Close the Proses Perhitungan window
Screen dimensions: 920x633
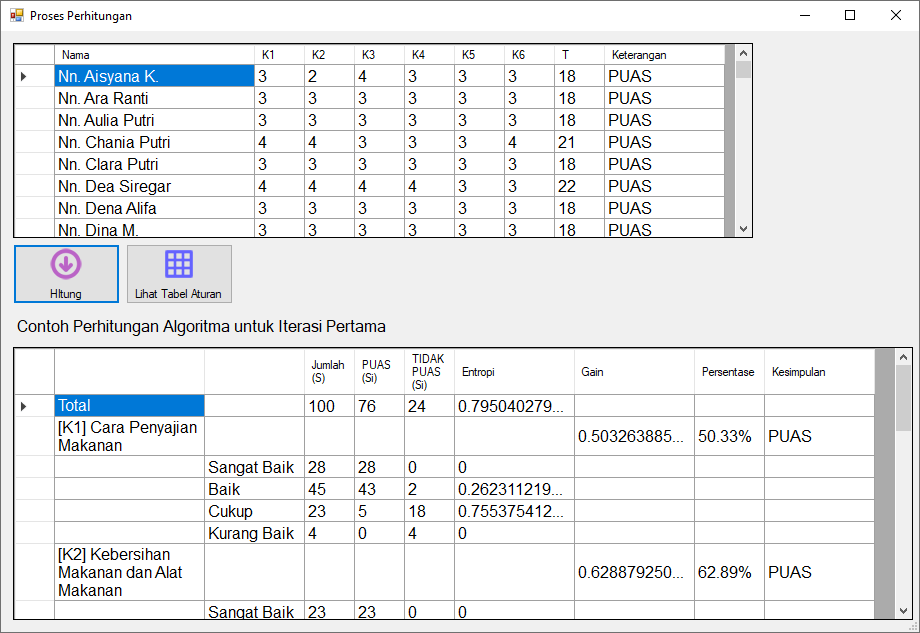click(x=896, y=16)
